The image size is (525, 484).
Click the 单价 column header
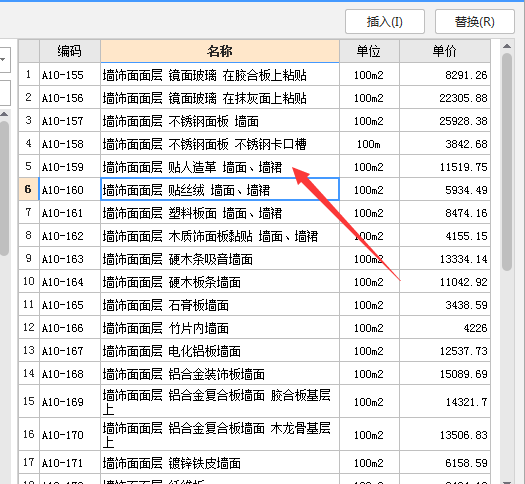445,51
